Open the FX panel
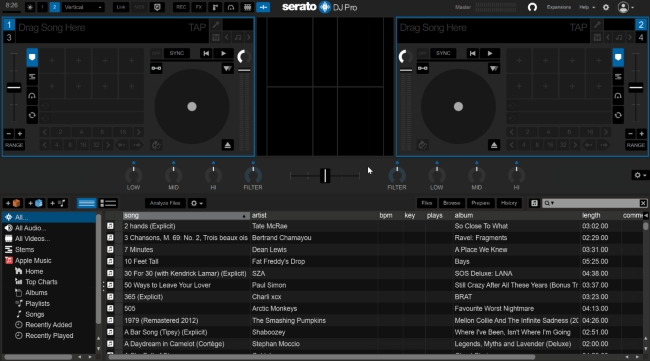The image size is (650, 361). (x=199, y=7)
